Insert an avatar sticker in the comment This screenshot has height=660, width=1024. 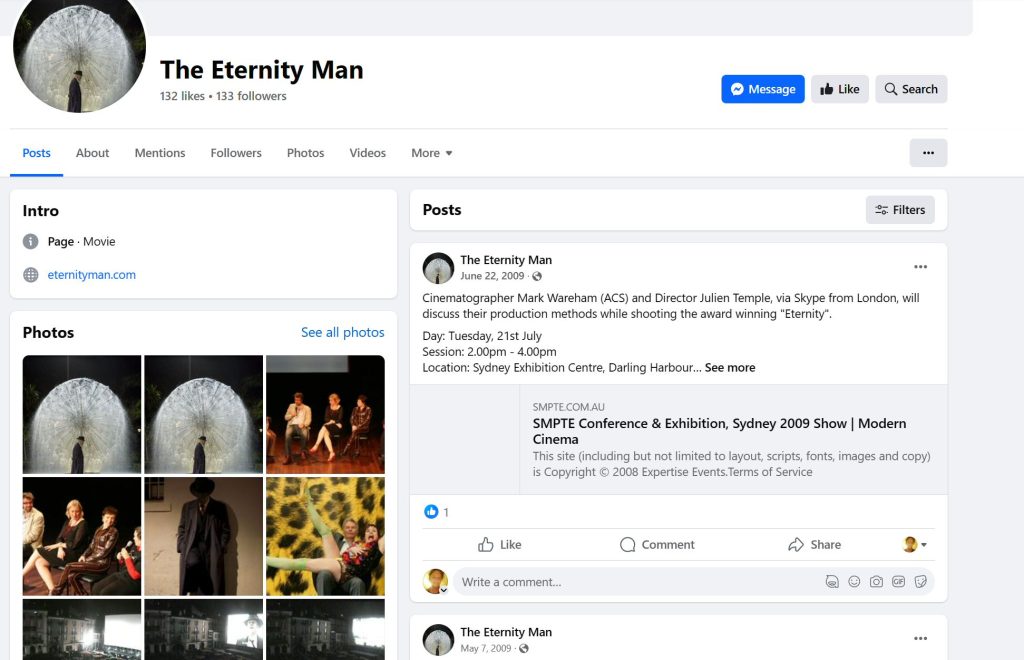coord(832,582)
